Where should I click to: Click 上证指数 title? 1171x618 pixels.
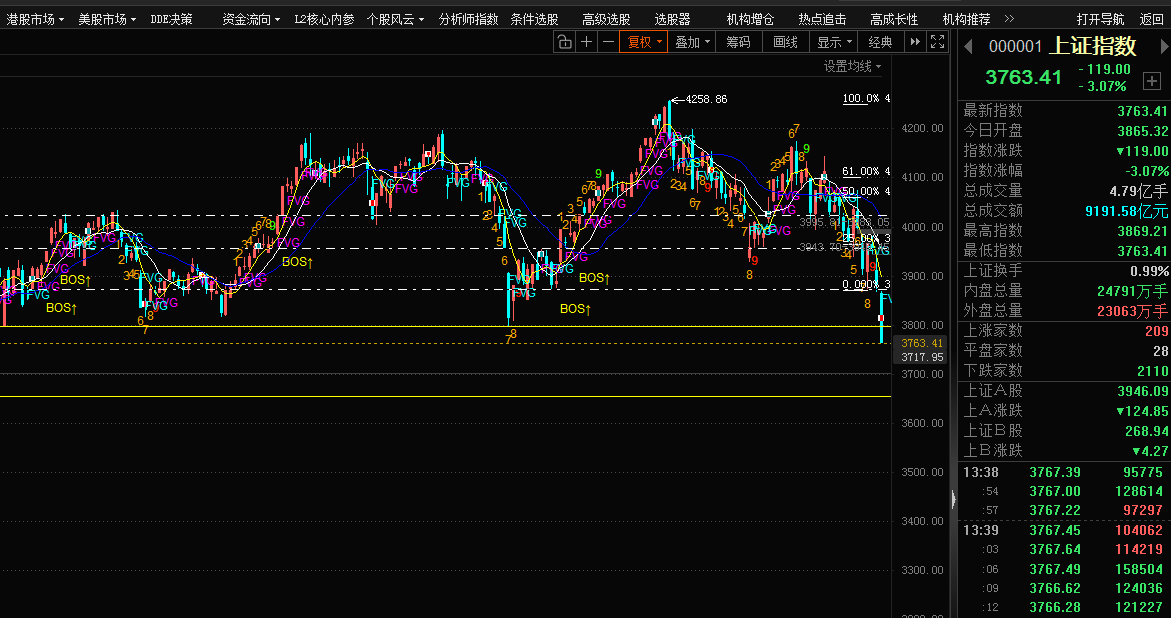(x=1093, y=46)
